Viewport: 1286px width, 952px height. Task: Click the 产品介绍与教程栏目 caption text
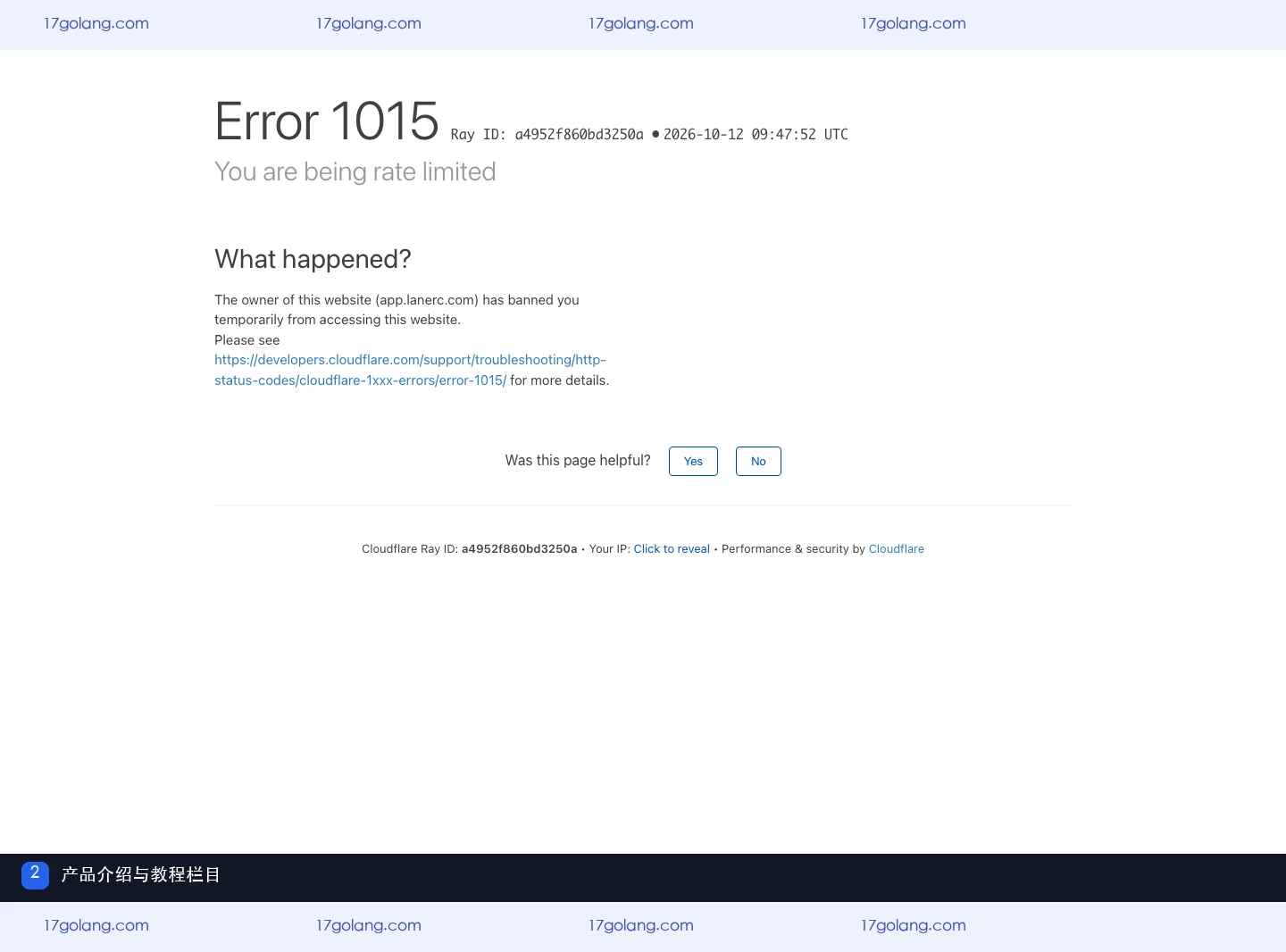pos(141,875)
